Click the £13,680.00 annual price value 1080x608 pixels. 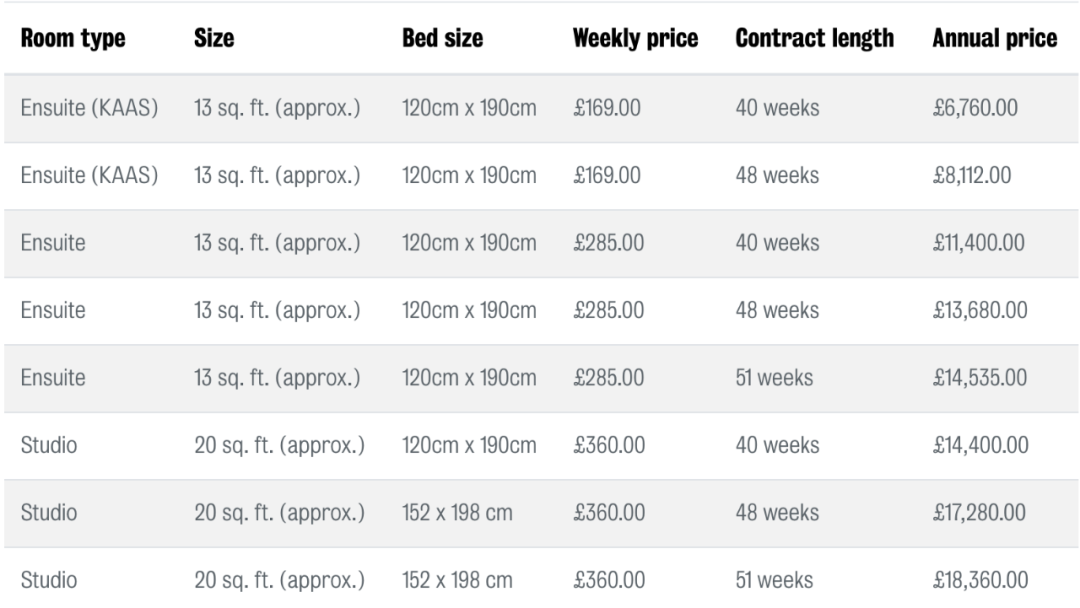point(979,311)
